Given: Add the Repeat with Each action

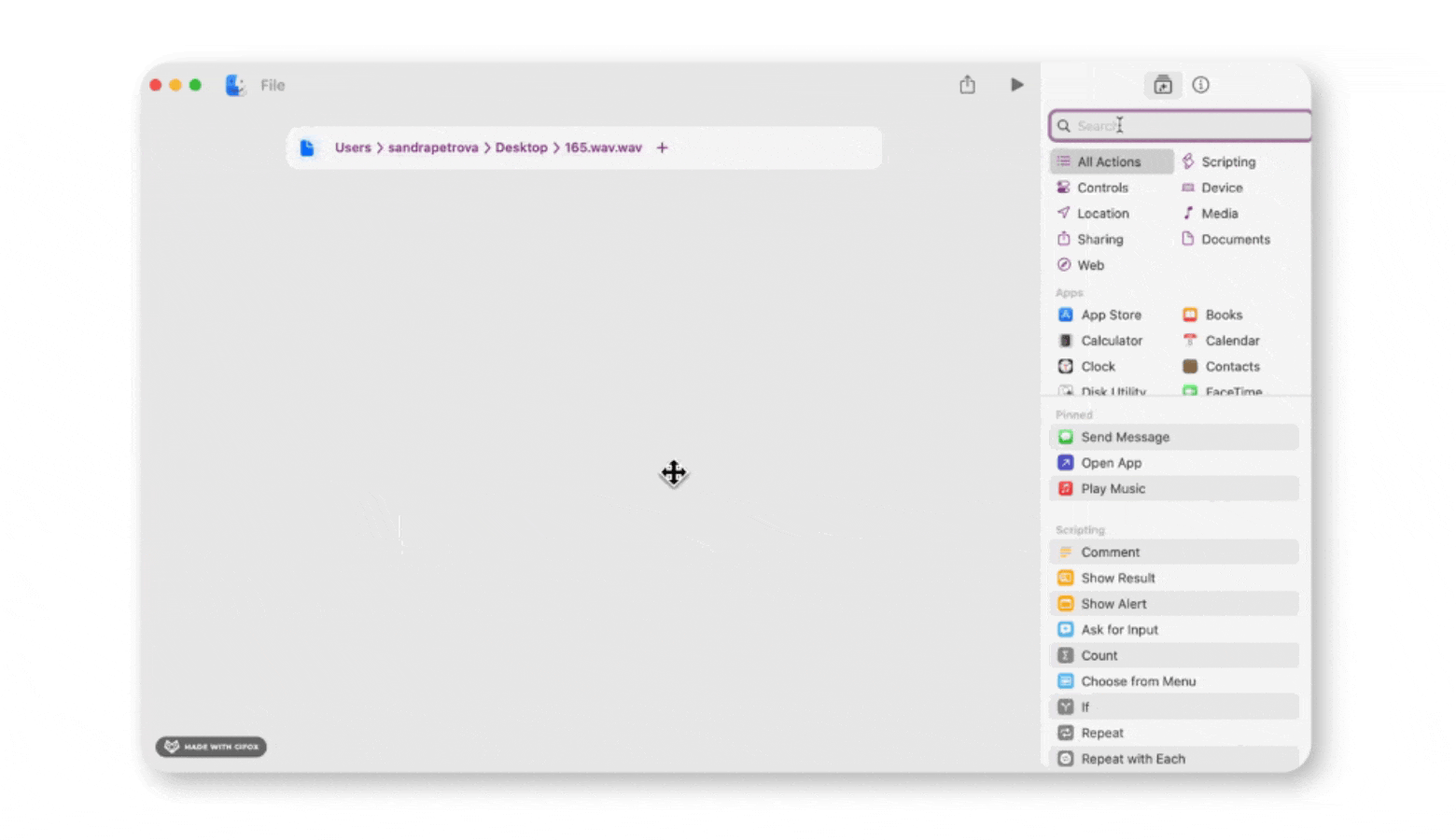Looking at the screenshot, I should coord(1174,759).
